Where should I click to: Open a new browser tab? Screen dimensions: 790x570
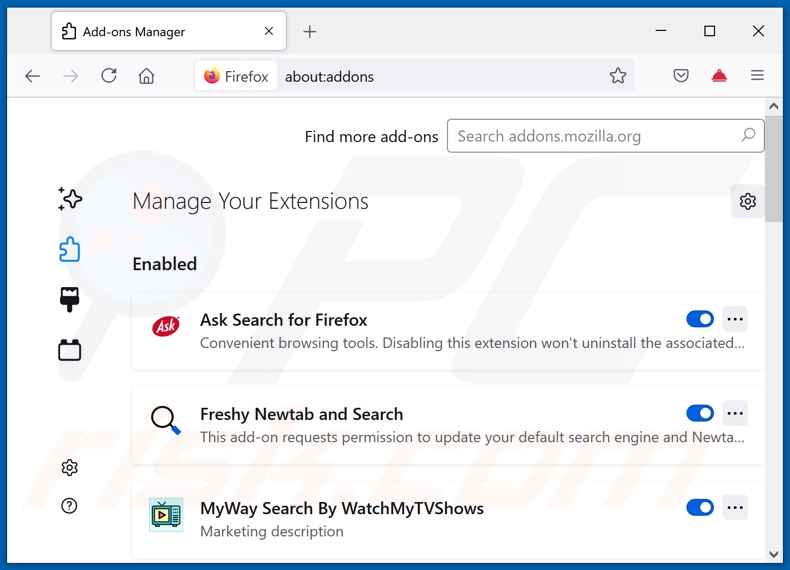[x=310, y=31]
